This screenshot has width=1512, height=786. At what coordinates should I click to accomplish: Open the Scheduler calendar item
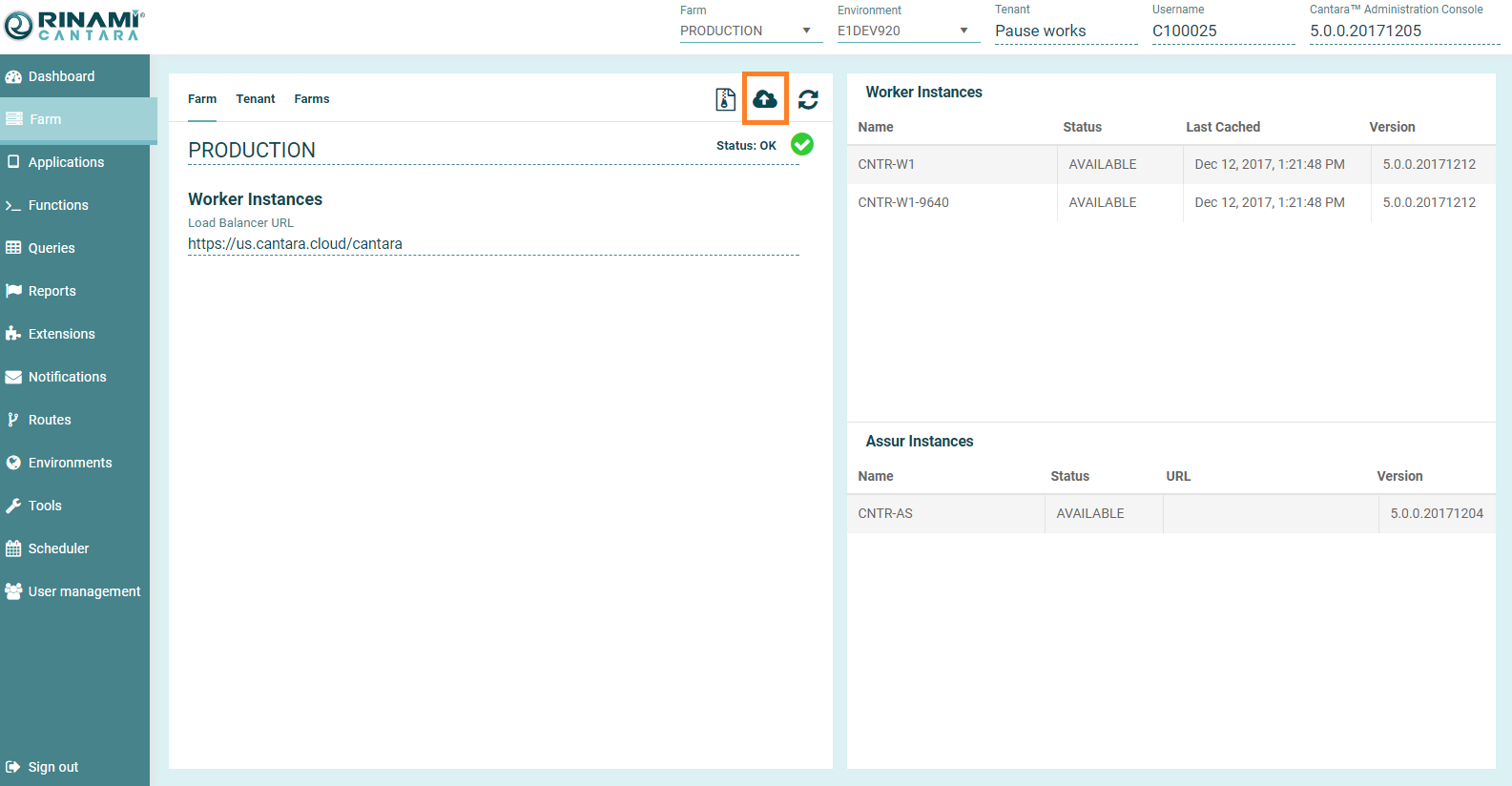point(58,548)
